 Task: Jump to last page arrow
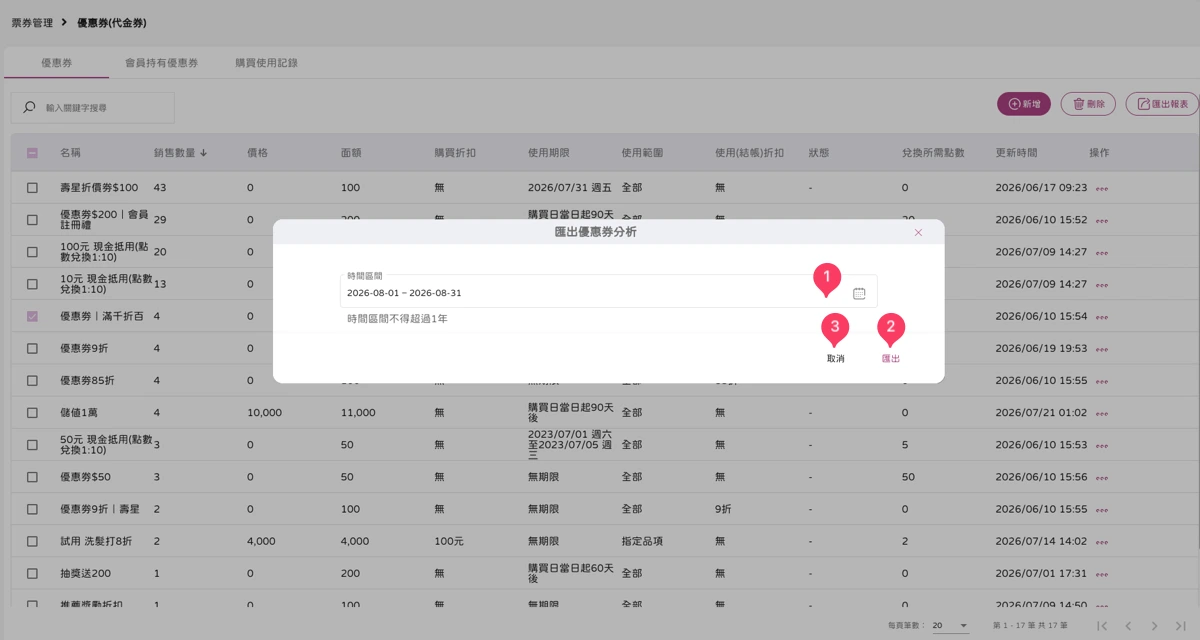point(1181,625)
